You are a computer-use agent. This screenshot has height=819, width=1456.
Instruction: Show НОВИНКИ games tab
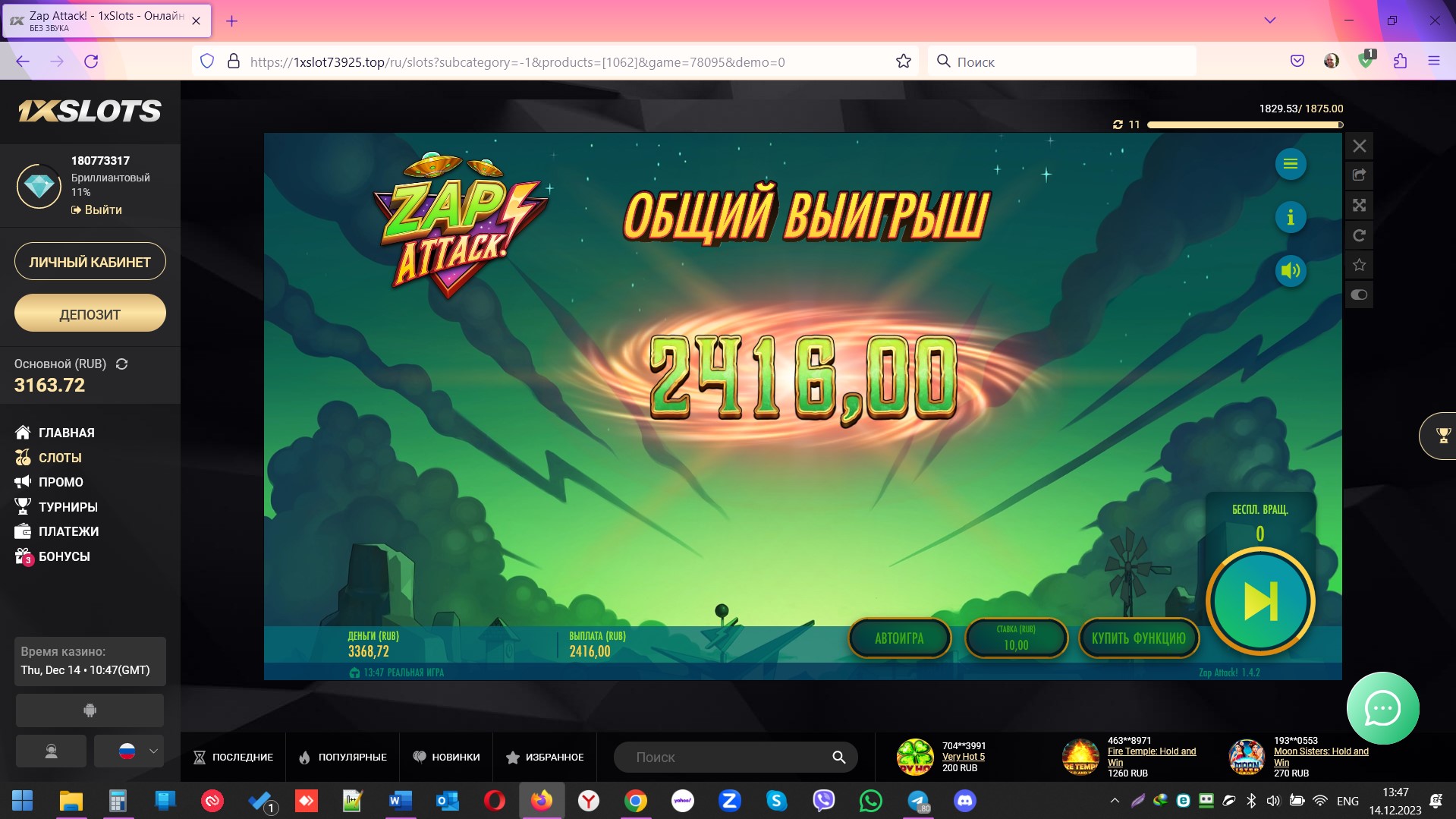click(x=446, y=758)
